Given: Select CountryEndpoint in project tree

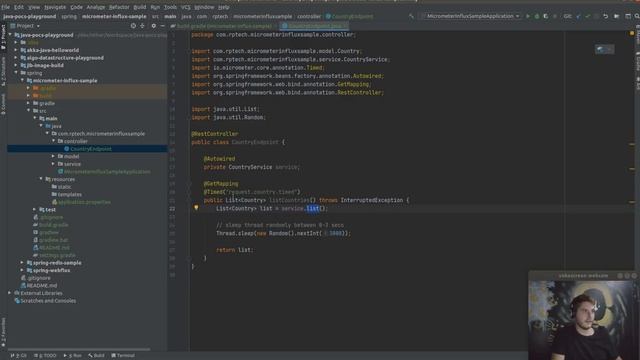Looking at the screenshot, I should (87, 149).
